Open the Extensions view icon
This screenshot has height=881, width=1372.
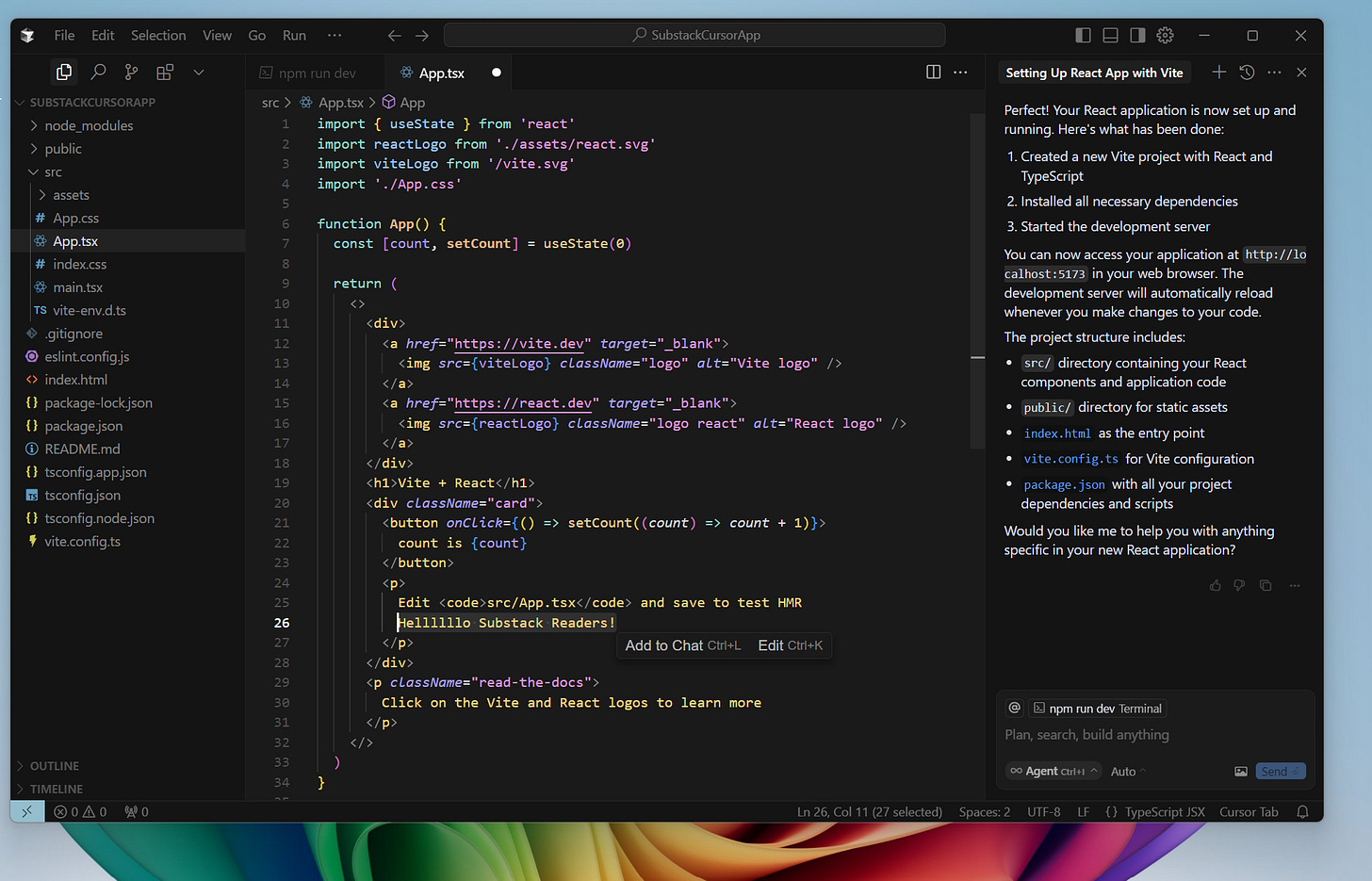pyautogui.click(x=165, y=72)
